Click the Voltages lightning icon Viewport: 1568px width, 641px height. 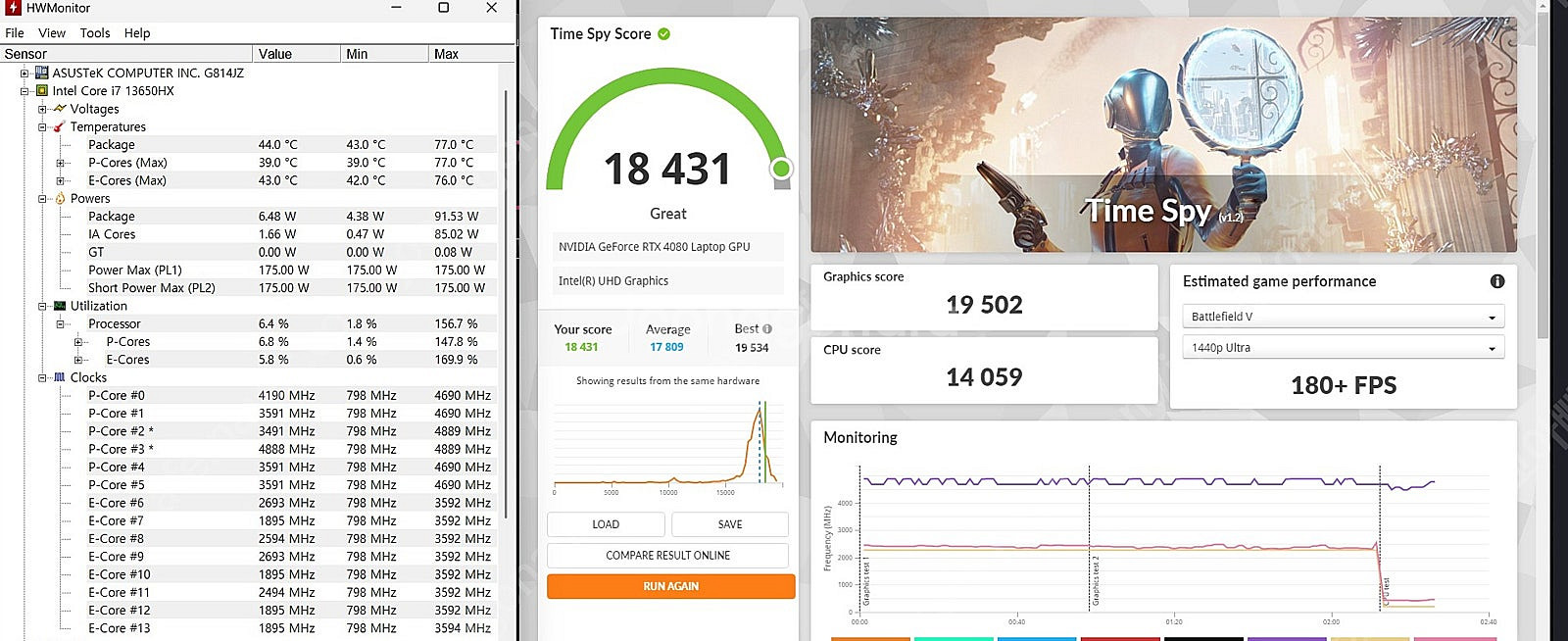[x=60, y=109]
